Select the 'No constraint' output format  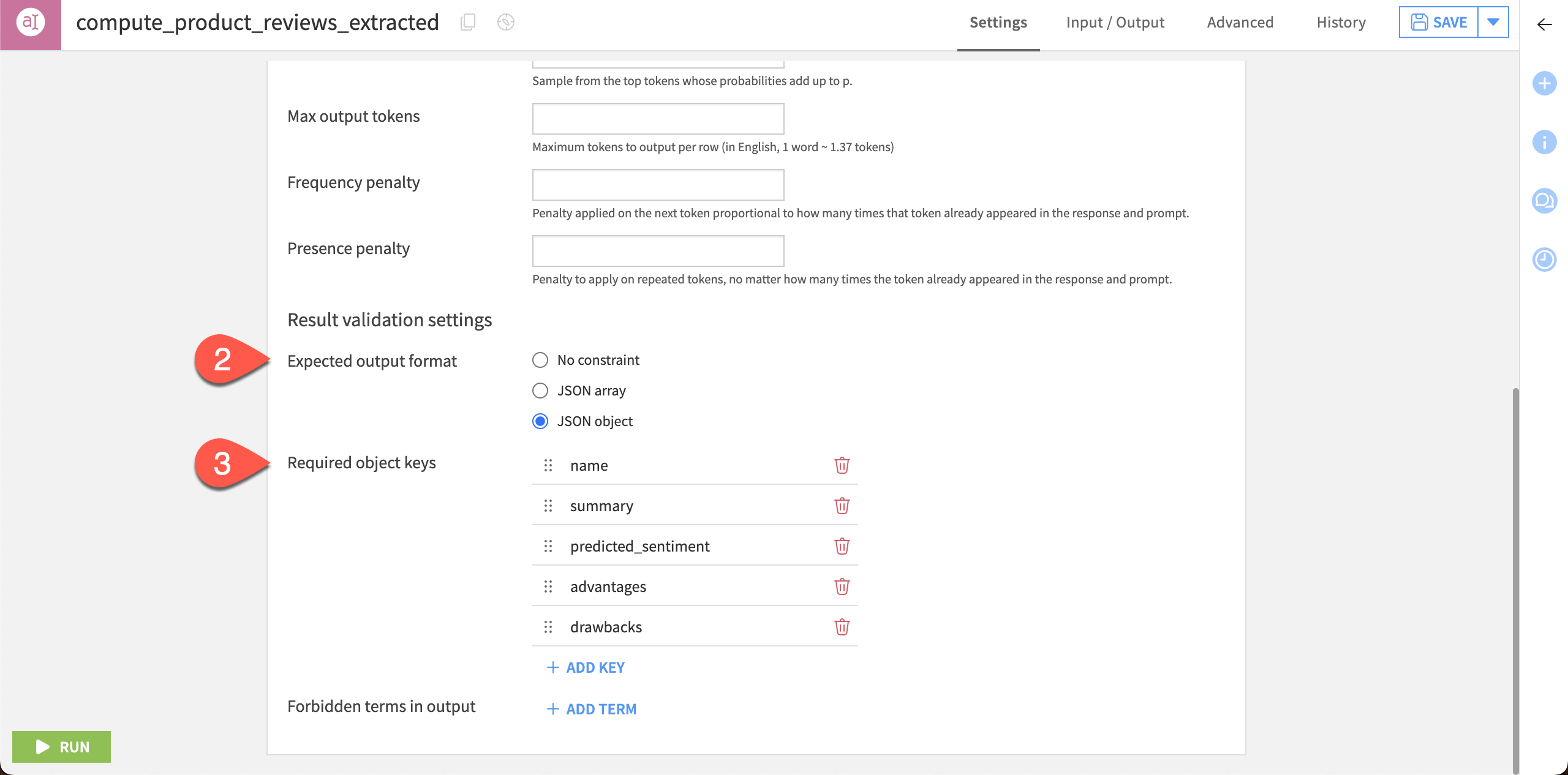540,360
